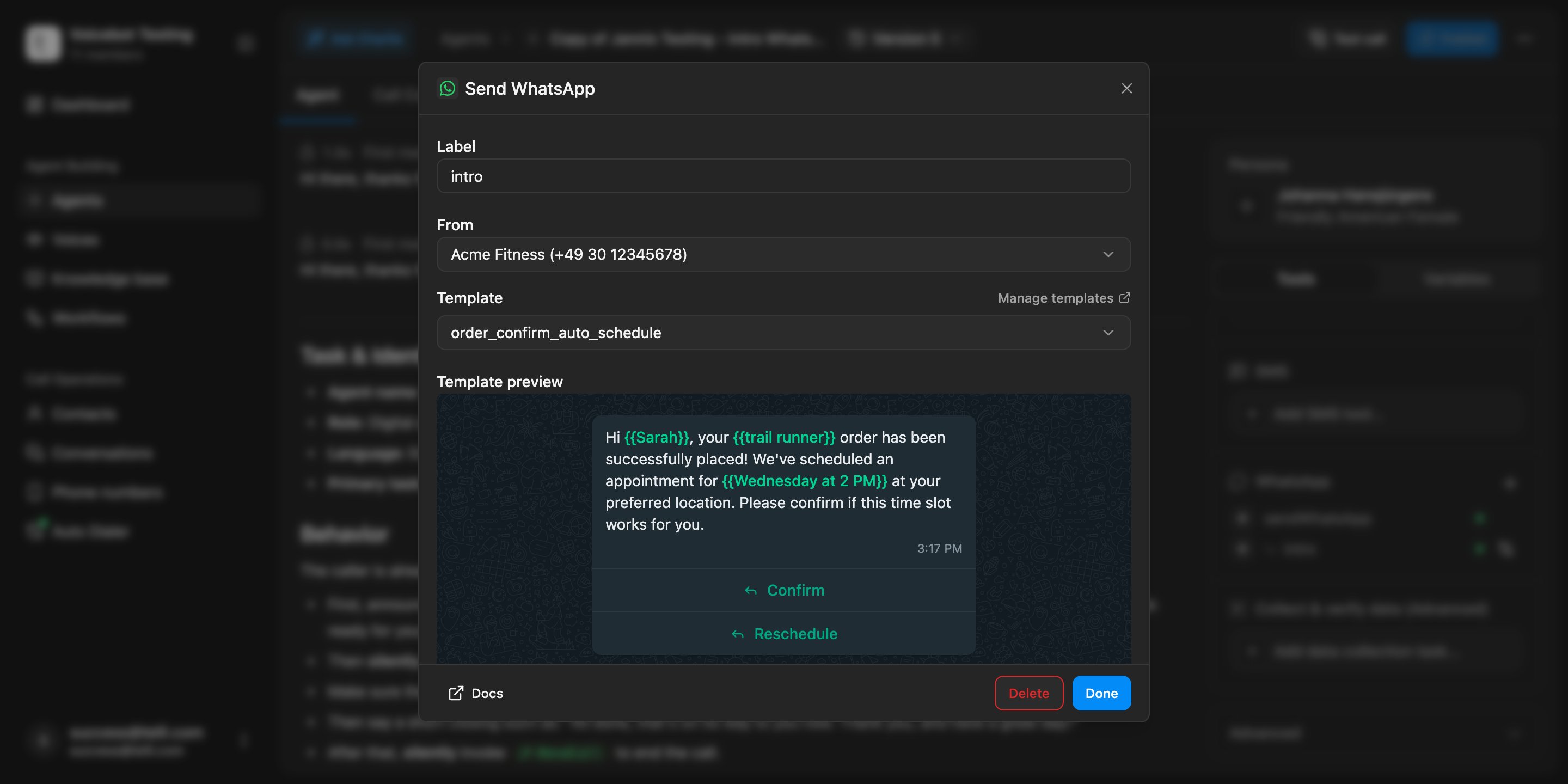The width and height of the screenshot is (1568, 784).
Task: Open the Manage templates link
Action: point(1063,298)
